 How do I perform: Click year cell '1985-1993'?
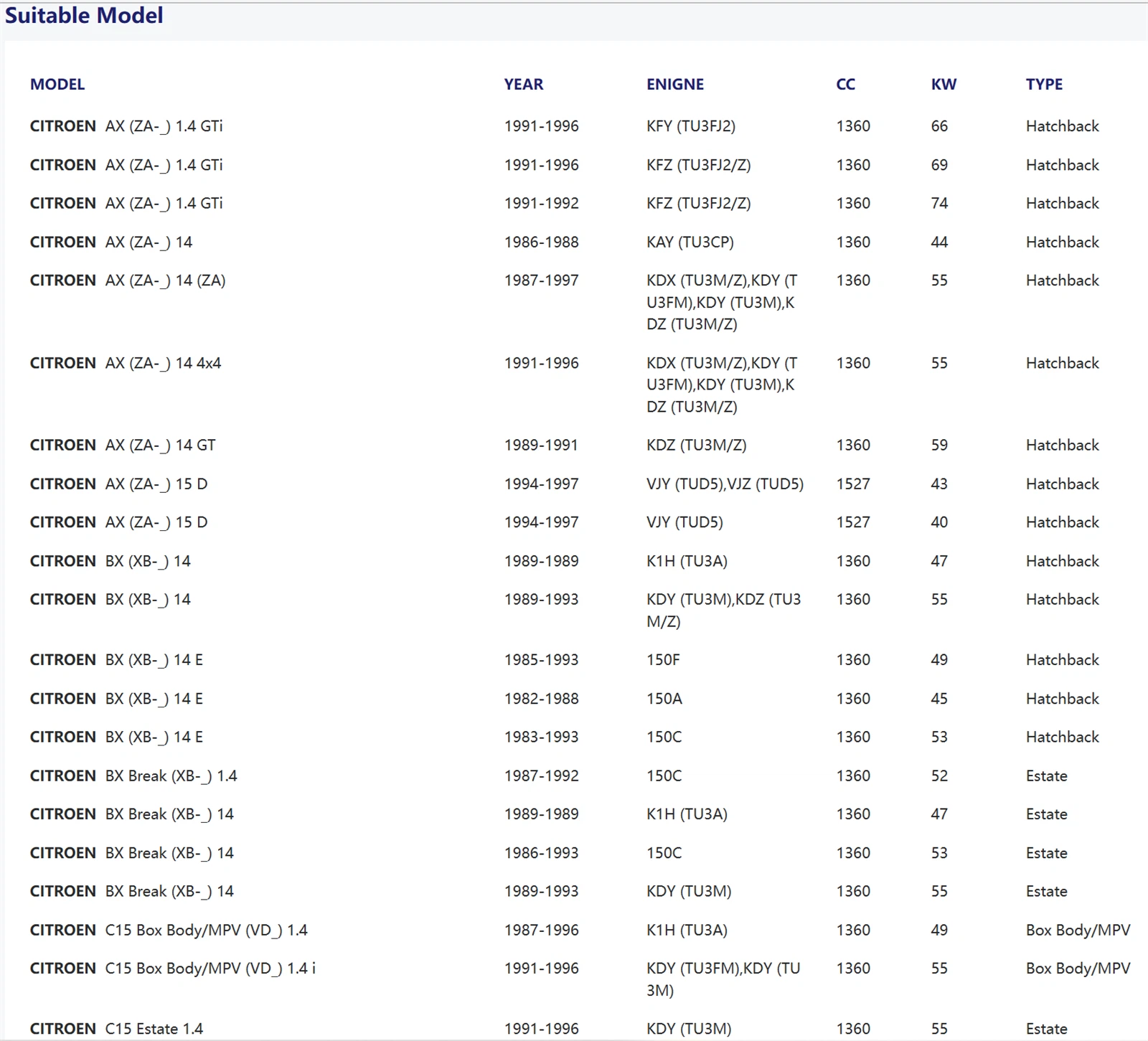click(x=542, y=659)
